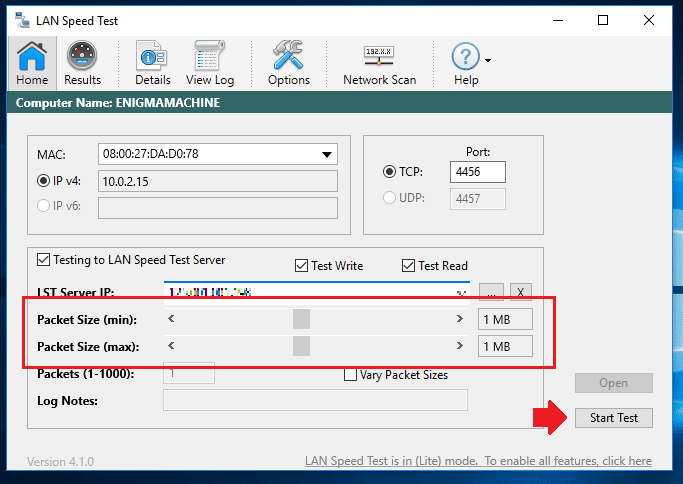Click Packet Size (max) slider thumb
Viewport: 683px width, 484px height.
[x=301, y=346]
